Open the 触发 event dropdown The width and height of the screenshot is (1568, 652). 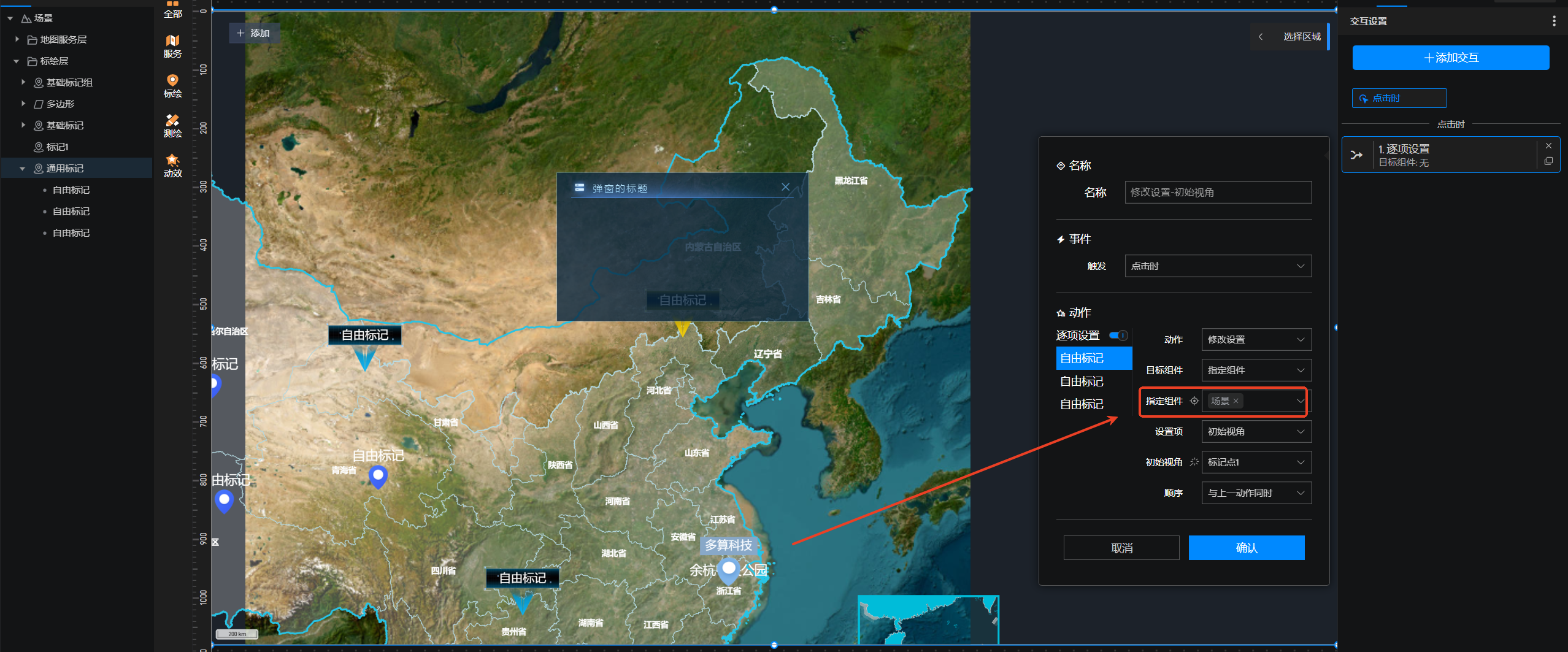point(1218,266)
